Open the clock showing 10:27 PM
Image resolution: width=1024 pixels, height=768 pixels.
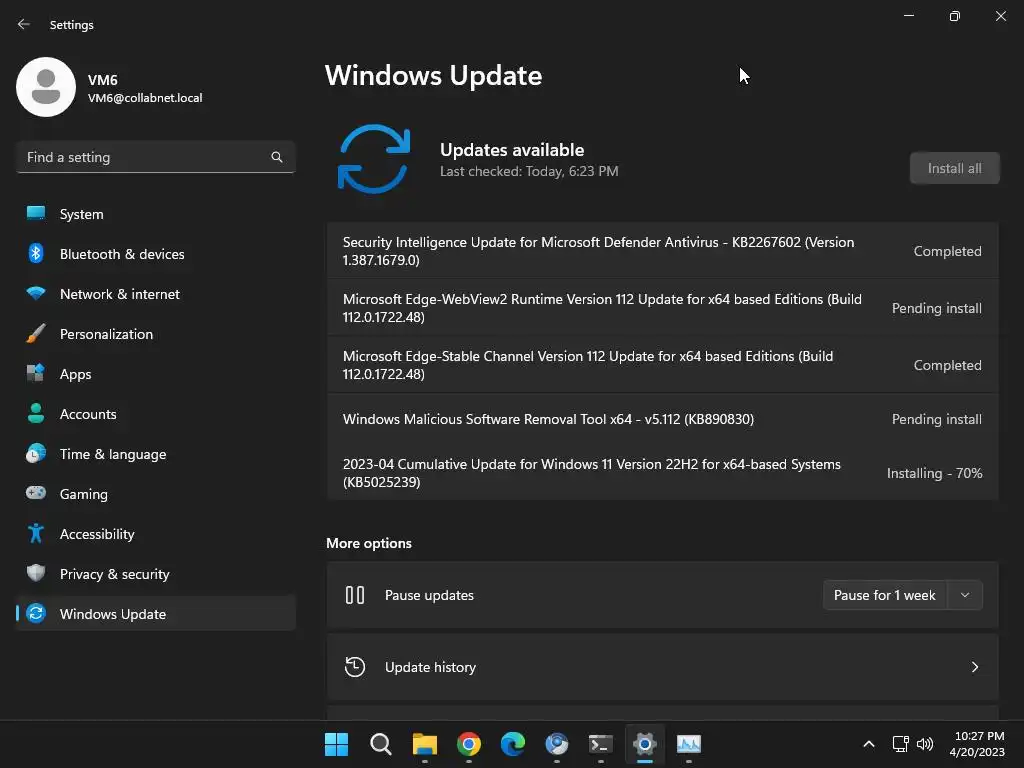tap(977, 744)
